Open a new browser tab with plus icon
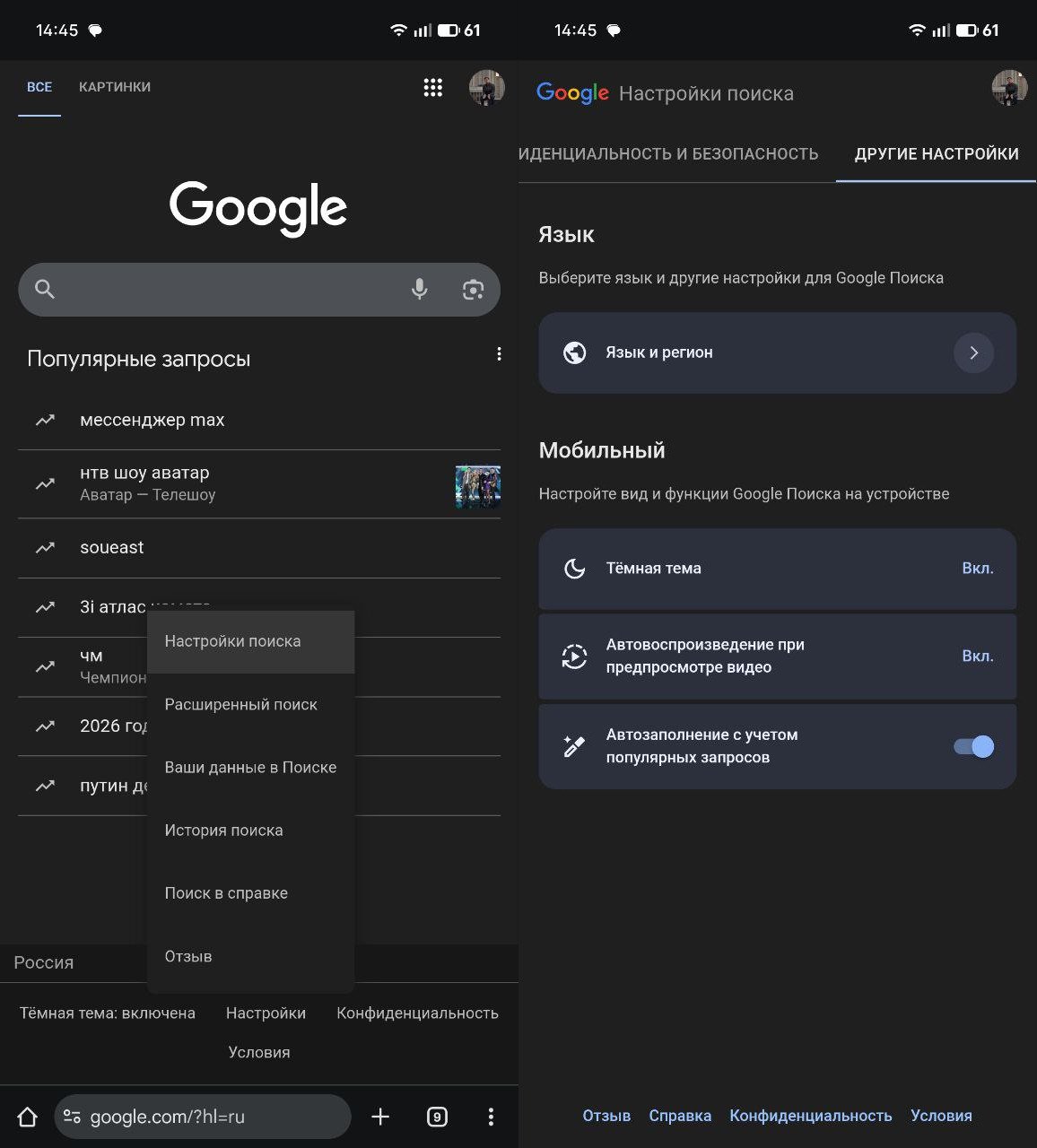The width and height of the screenshot is (1037, 1148). tap(380, 1117)
